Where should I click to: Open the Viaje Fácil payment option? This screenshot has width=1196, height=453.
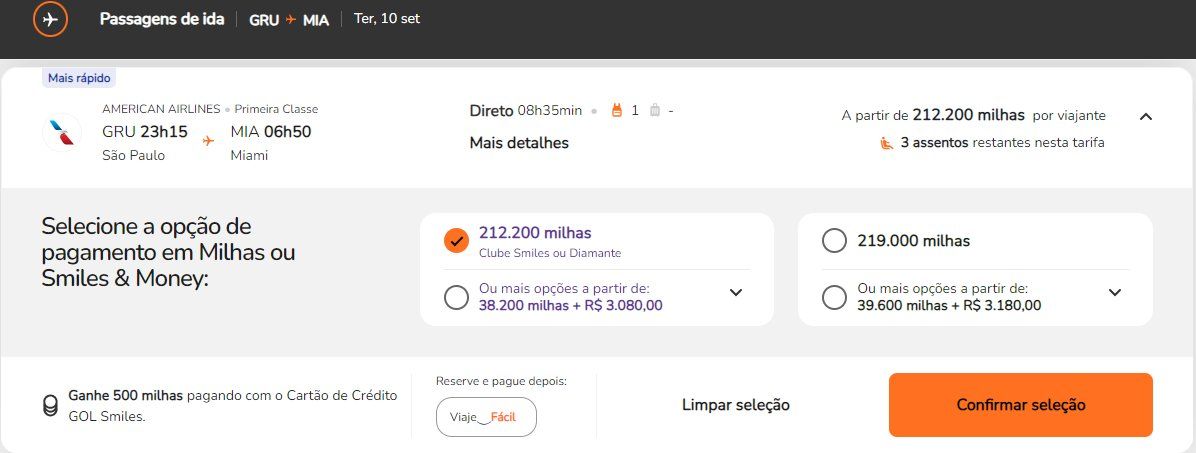click(487, 417)
